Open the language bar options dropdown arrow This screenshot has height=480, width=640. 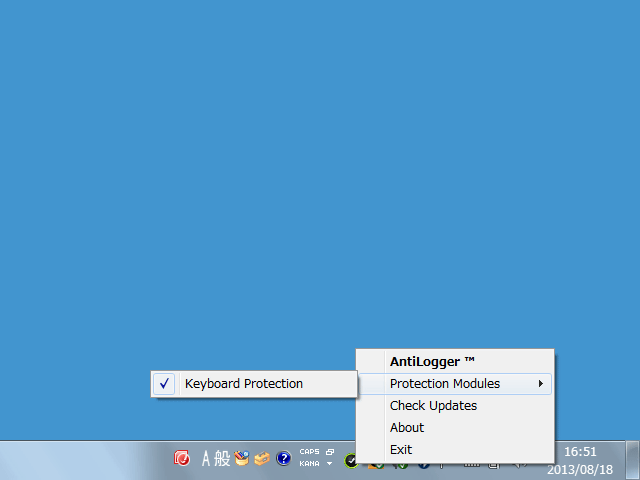coord(329,464)
